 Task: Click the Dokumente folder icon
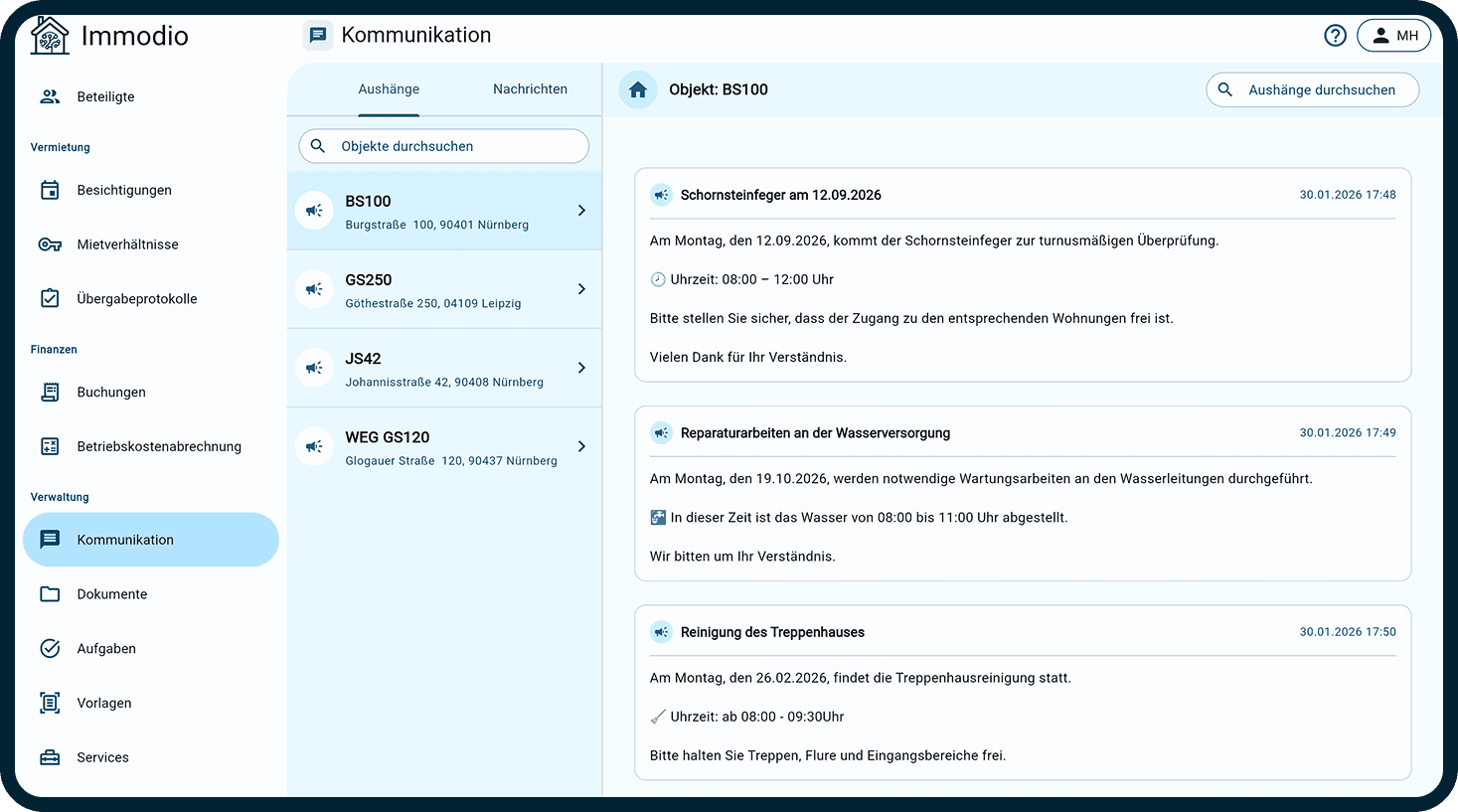coord(50,594)
